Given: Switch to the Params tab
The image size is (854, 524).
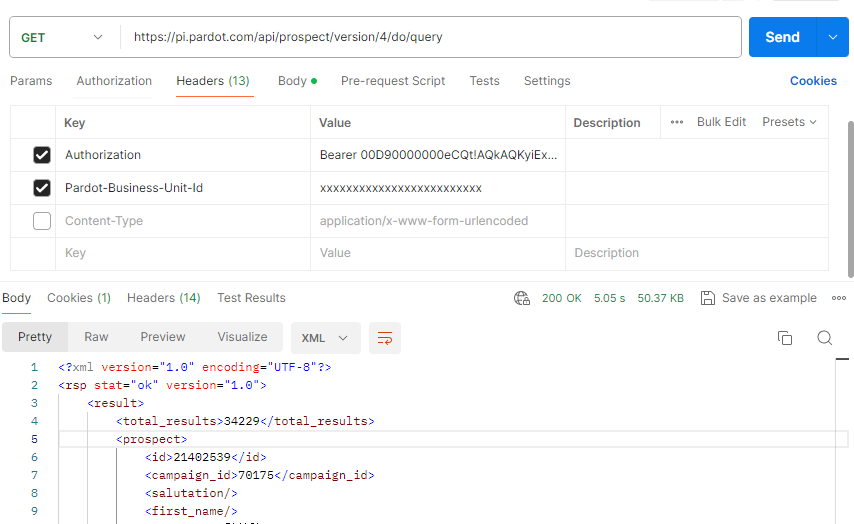Looking at the screenshot, I should [31, 81].
